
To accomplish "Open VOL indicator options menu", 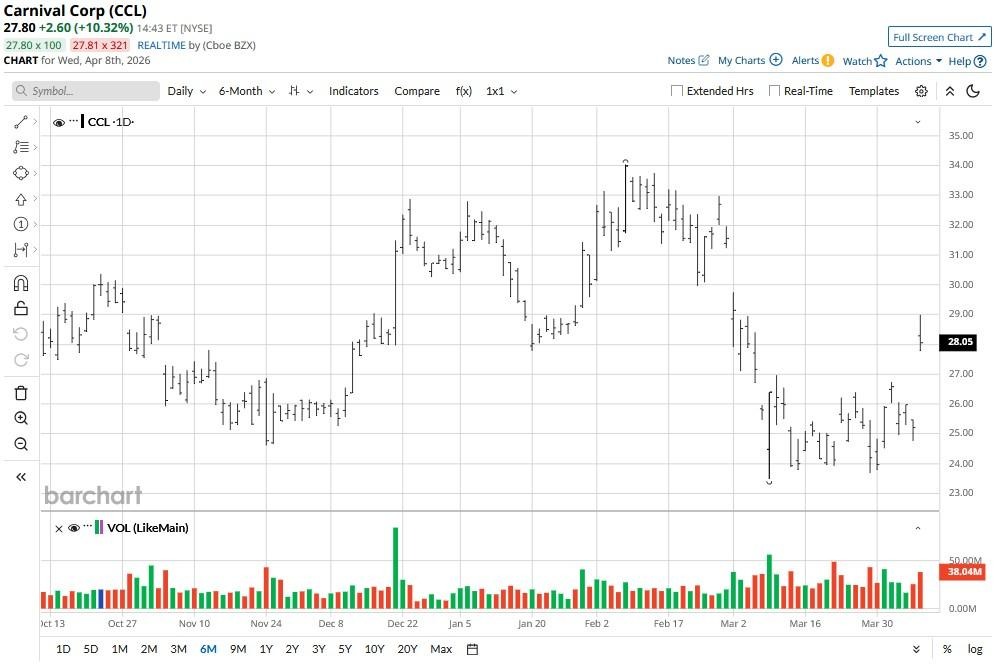I will click(x=88, y=526).
